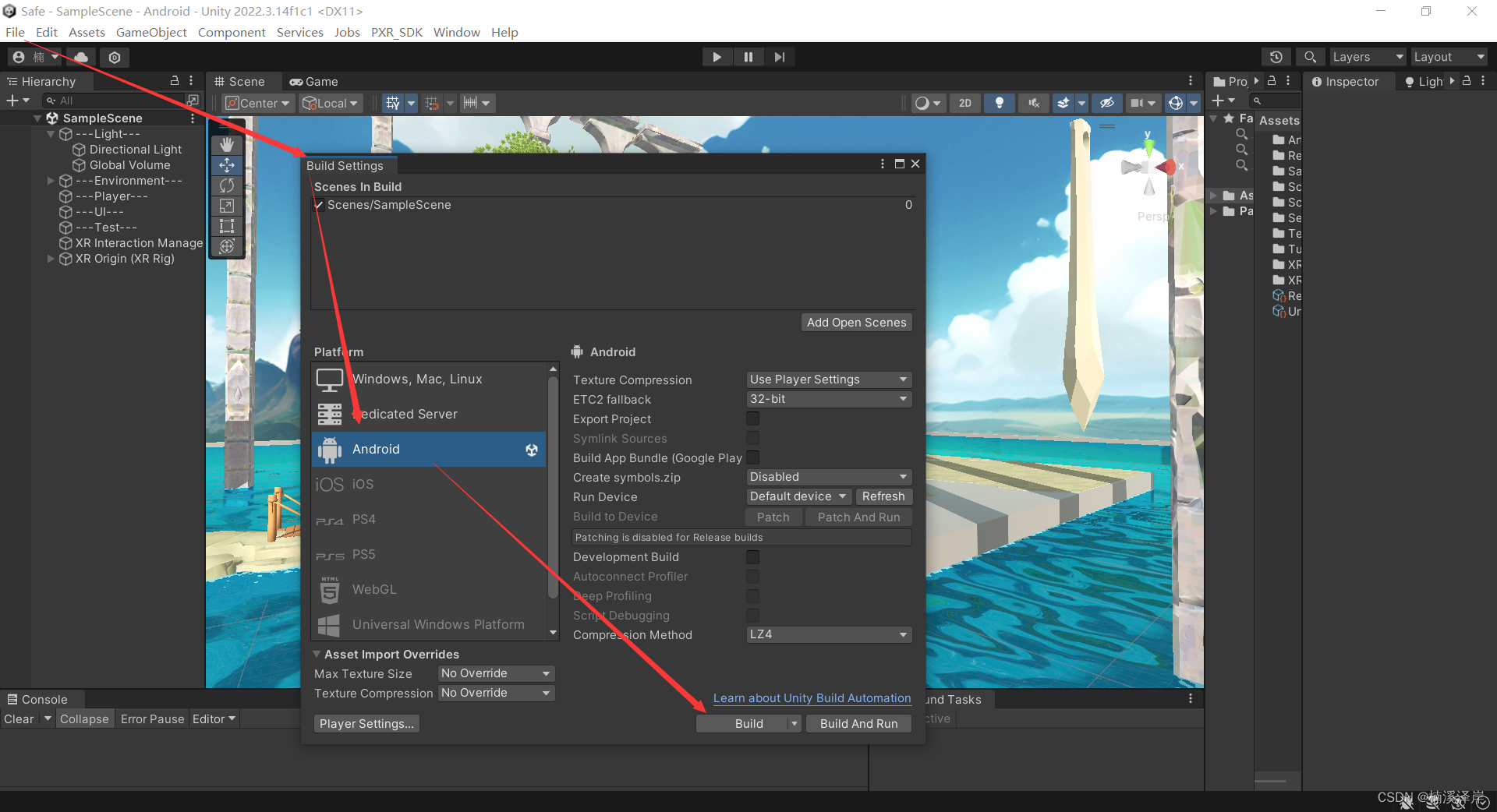Click the snap increment ruler icon
Image resolution: width=1497 pixels, height=812 pixels.
tap(470, 103)
